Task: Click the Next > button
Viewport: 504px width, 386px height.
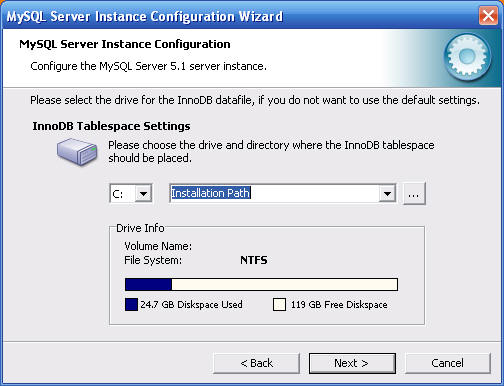Action: click(352, 363)
